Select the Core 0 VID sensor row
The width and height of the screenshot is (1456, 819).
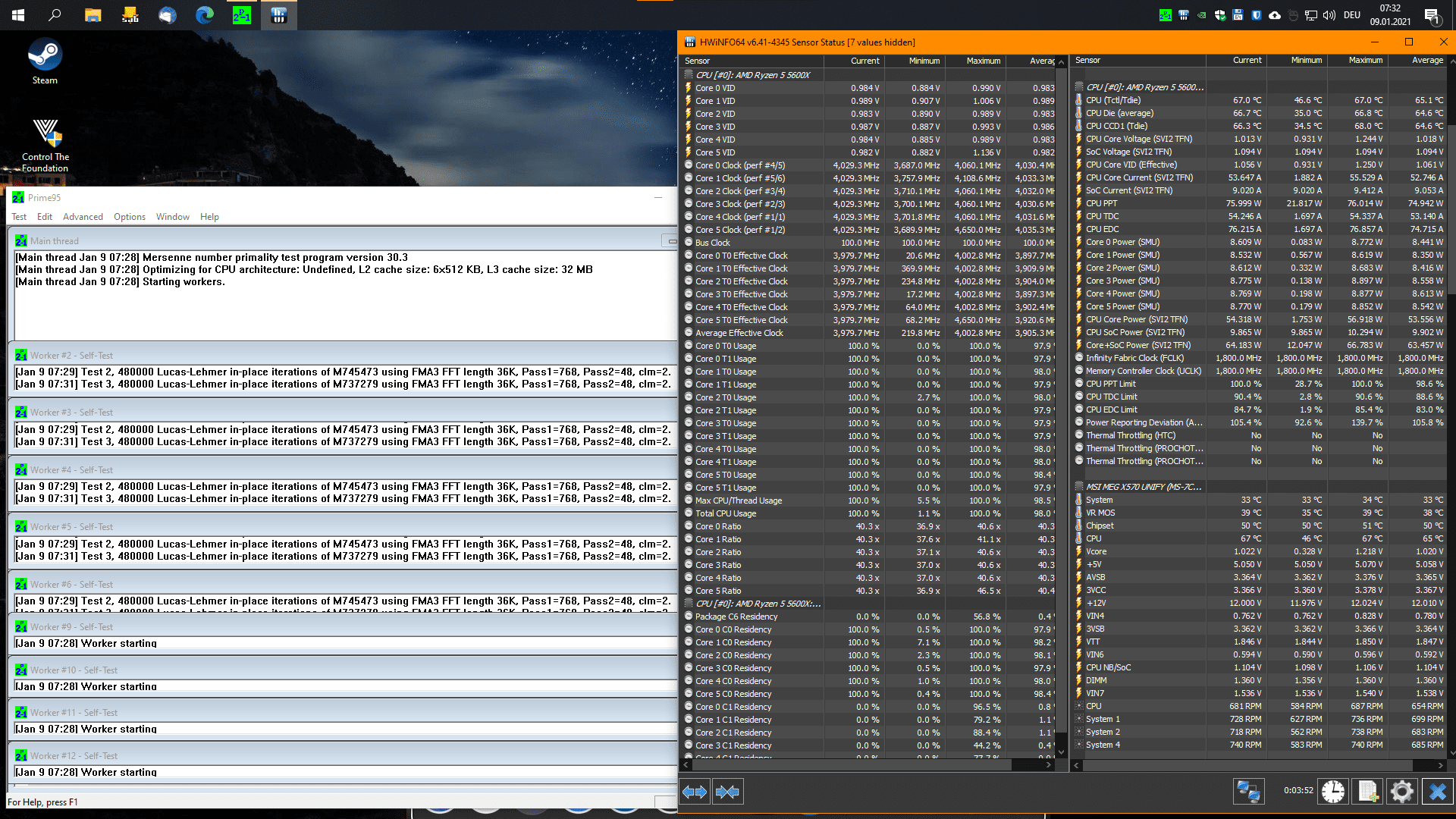(870, 88)
